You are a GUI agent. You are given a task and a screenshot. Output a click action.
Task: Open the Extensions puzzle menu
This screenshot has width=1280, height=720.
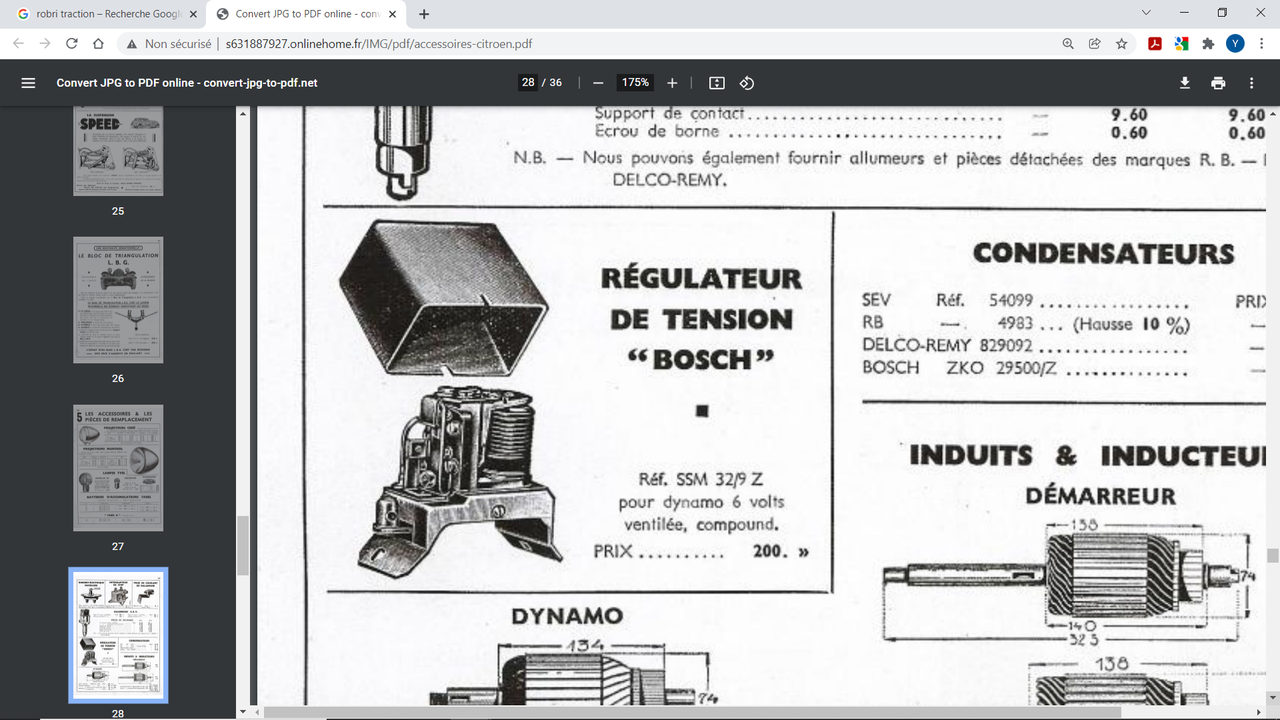click(1208, 44)
